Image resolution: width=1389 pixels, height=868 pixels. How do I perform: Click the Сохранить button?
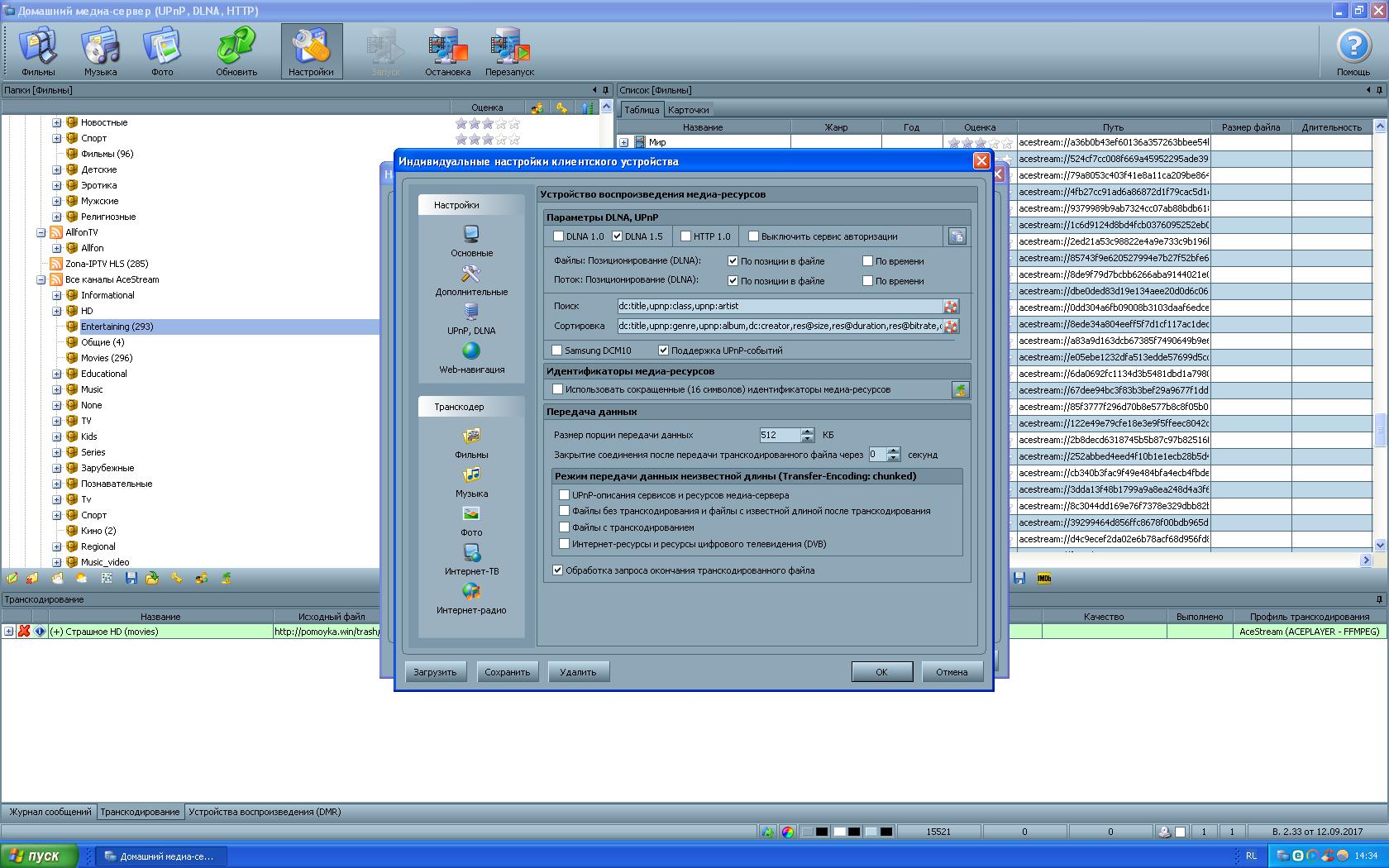click(507, 672)
